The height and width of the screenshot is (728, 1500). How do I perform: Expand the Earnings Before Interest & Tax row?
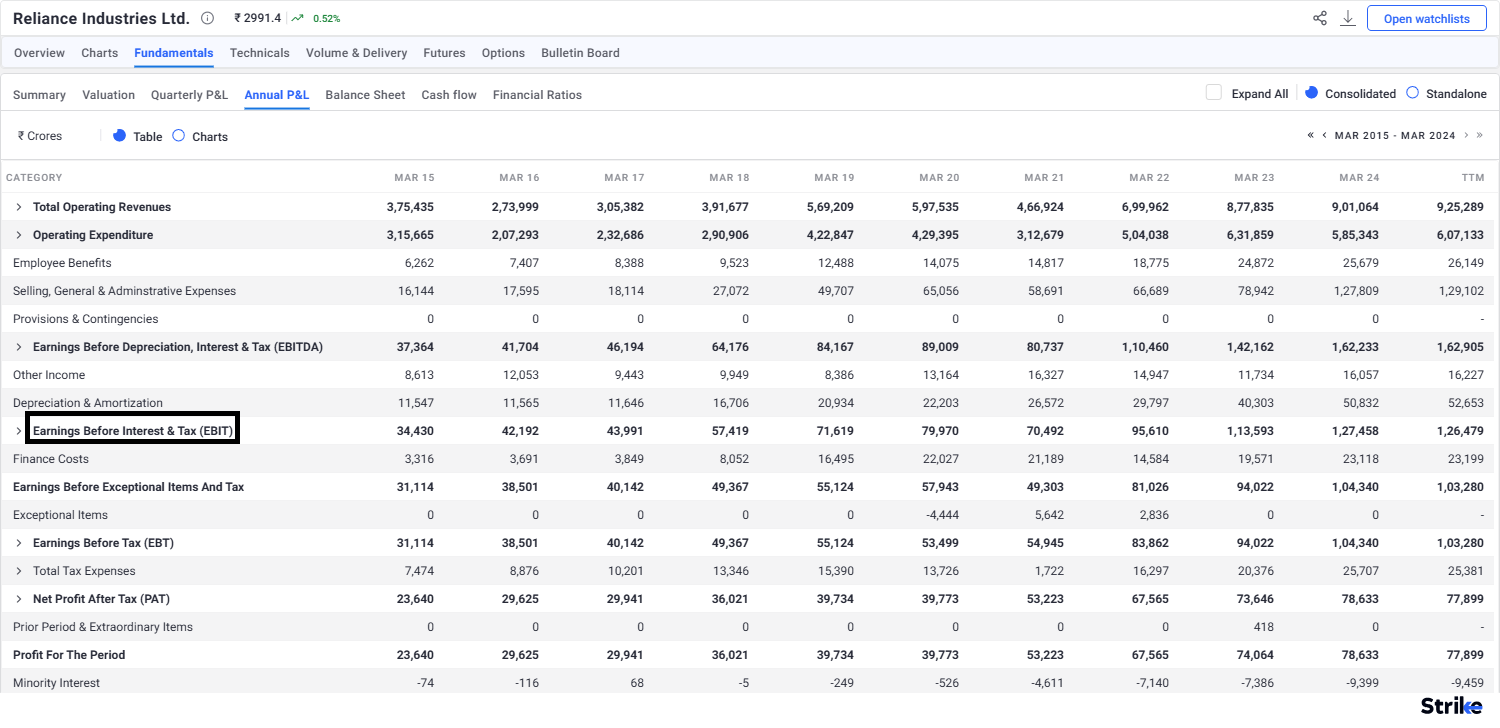[18, 431]
